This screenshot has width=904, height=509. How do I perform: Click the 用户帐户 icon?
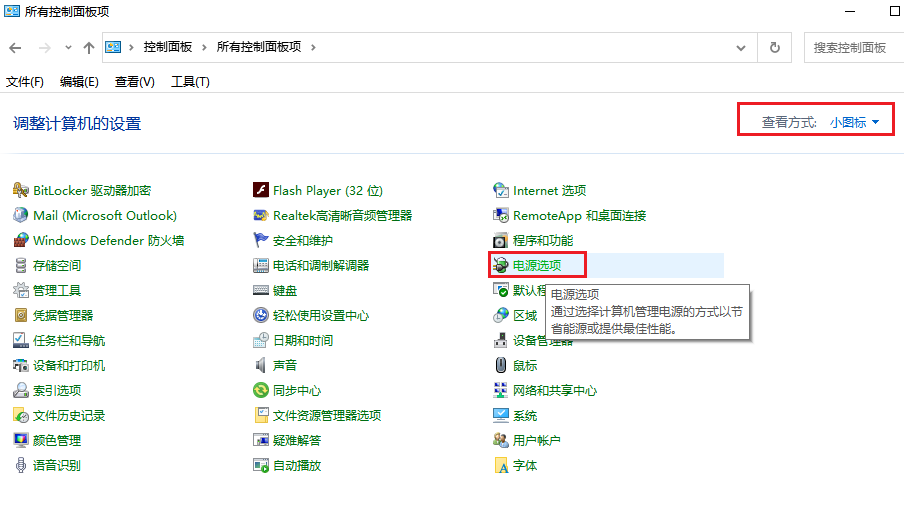[500, 440]
